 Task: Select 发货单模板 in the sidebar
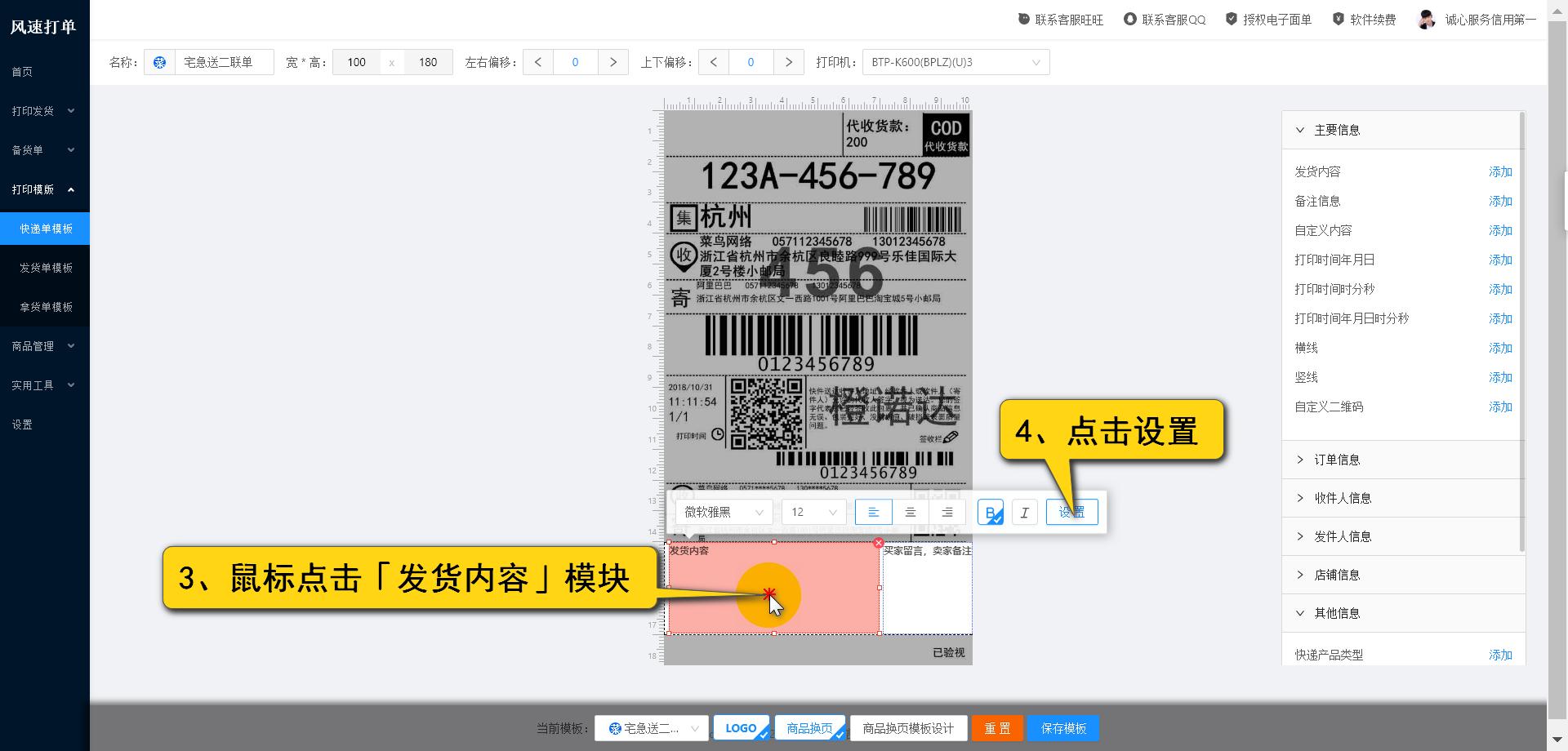coord(45,267)
